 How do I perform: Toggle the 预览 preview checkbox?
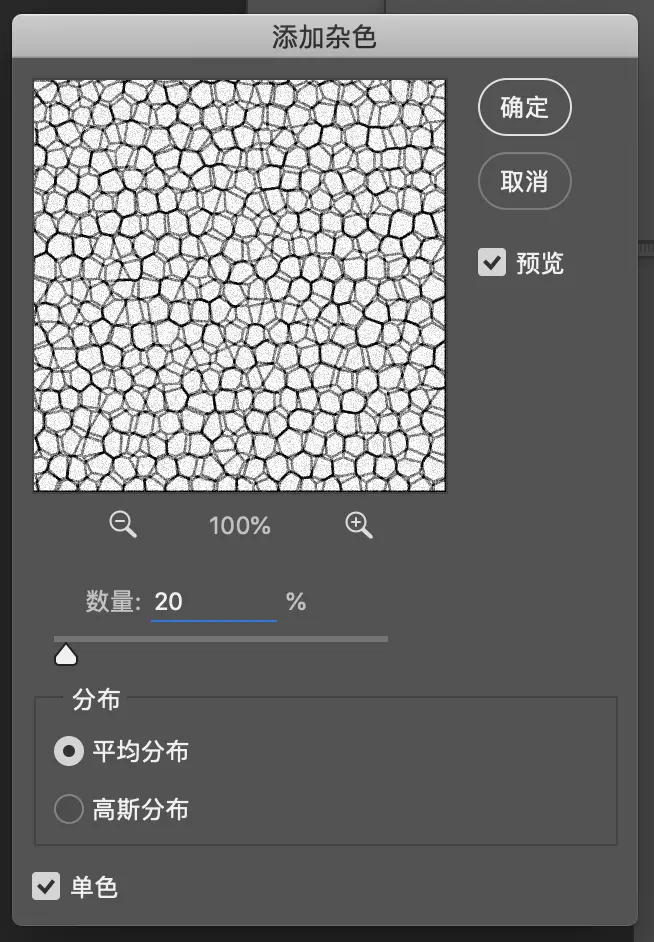pos(492,263)
